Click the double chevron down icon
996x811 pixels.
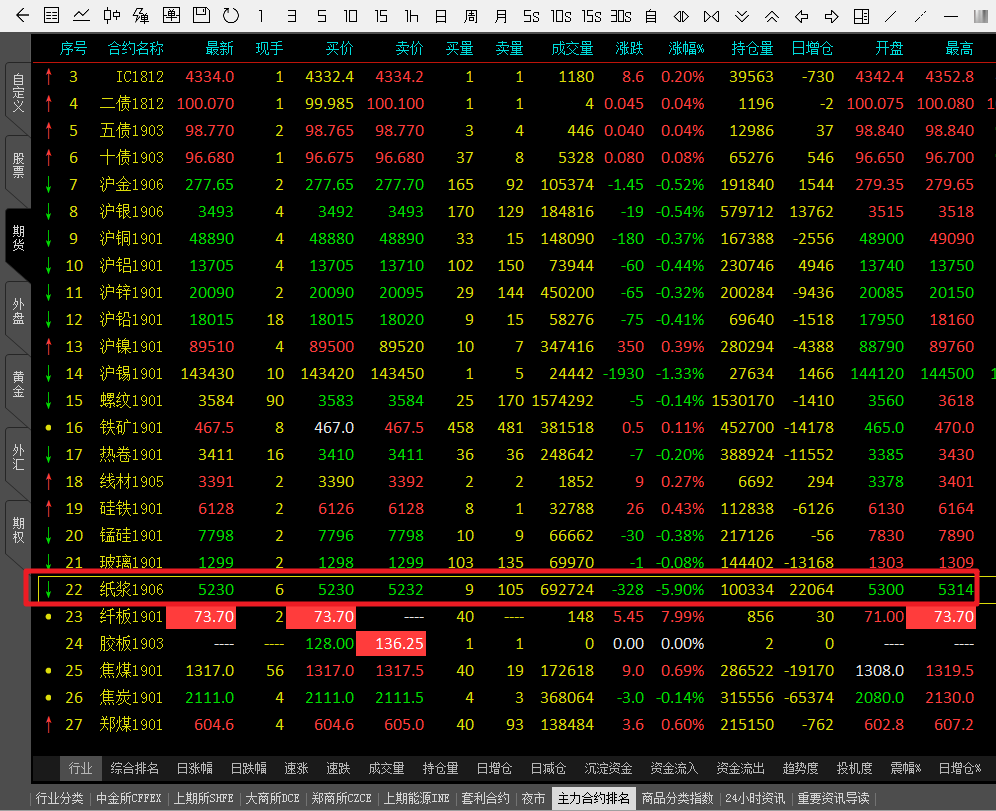[x=741, y=16]
